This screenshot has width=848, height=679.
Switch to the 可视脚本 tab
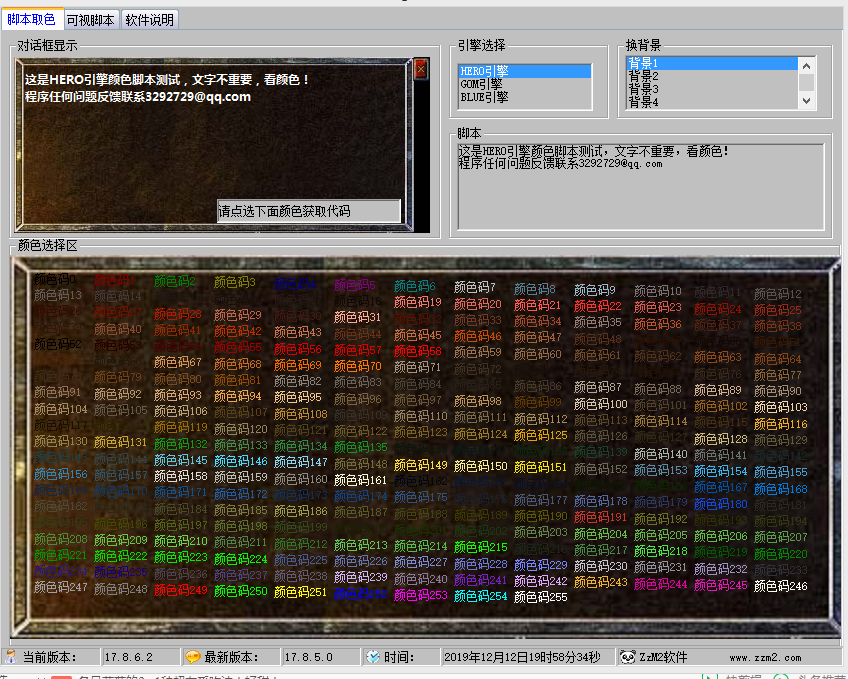point(90,20)
